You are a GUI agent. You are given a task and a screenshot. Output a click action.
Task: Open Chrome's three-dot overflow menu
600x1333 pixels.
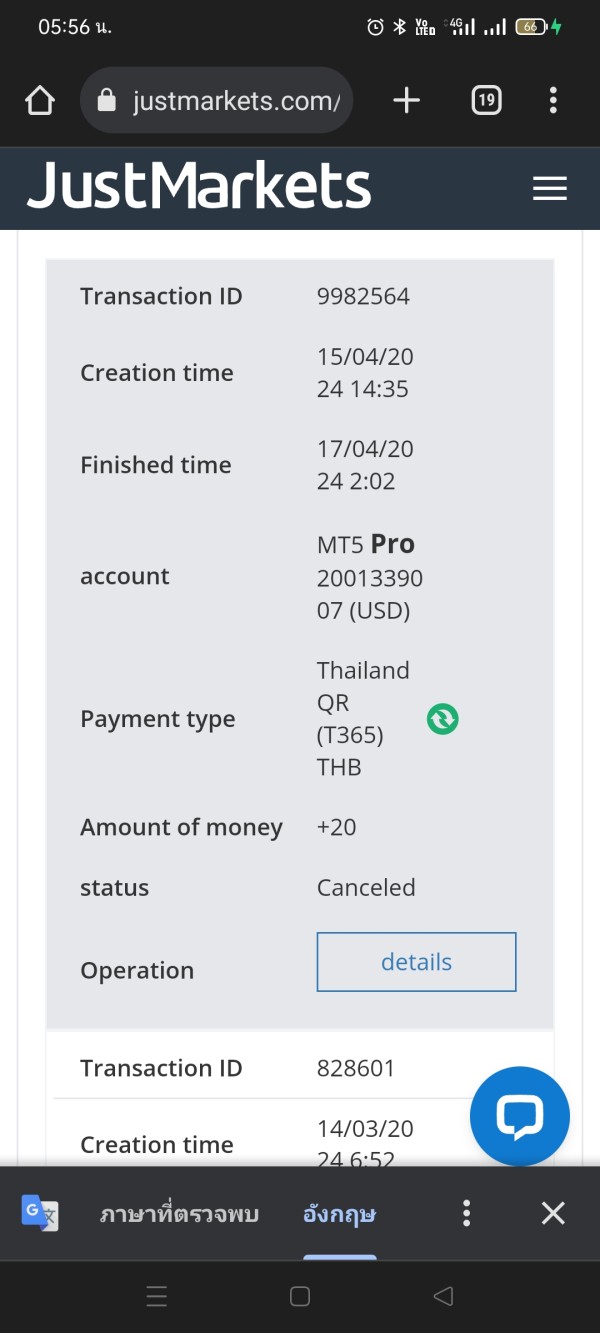click(x=553, y=100)
